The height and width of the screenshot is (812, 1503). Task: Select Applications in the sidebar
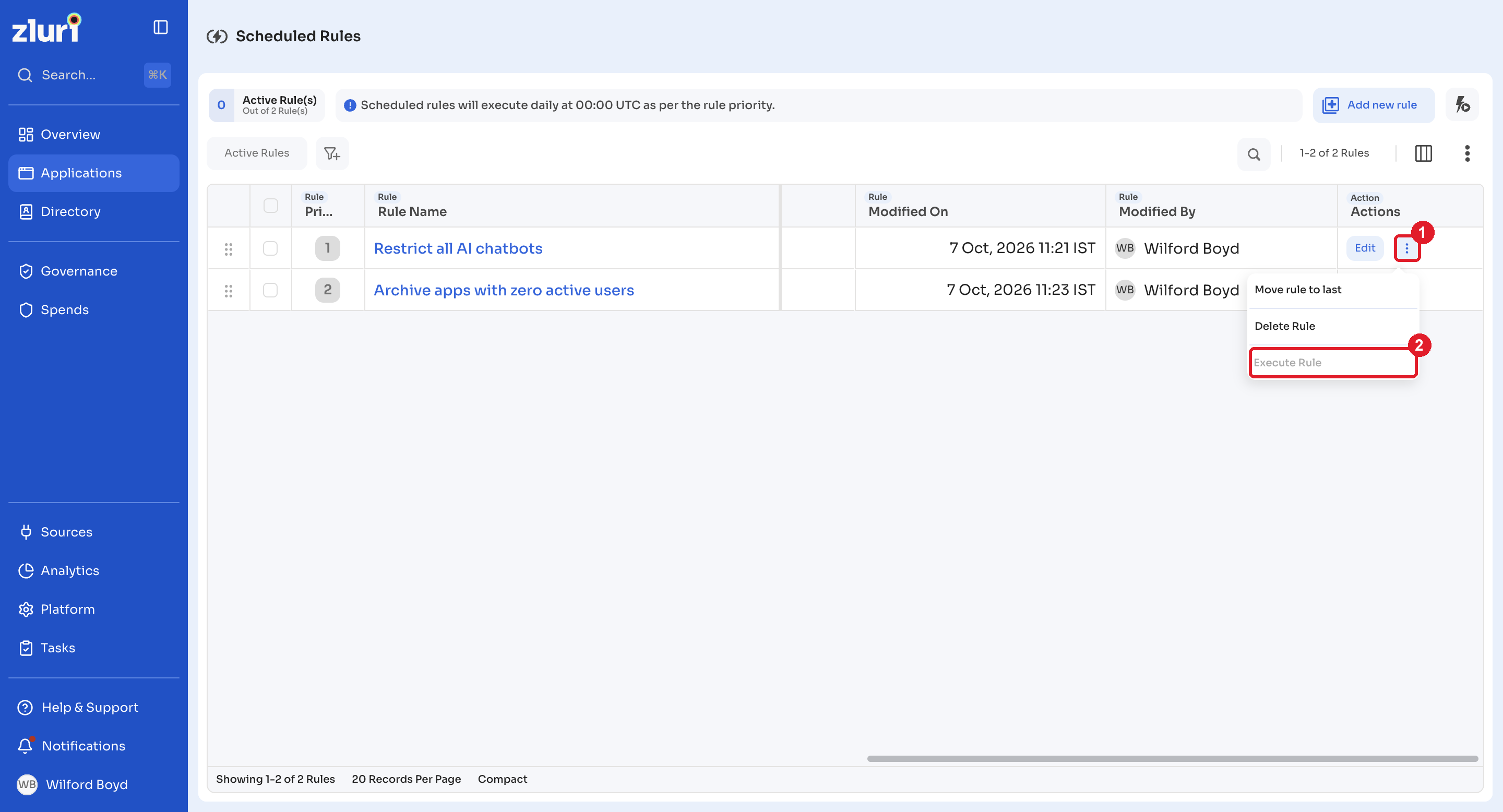click(x=93, y=173)
